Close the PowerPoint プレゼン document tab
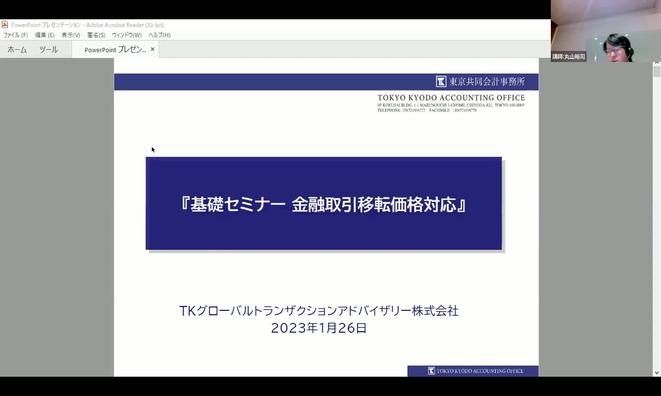The height and width of the screenshot is (396, 661). click(x=153, y=49)
